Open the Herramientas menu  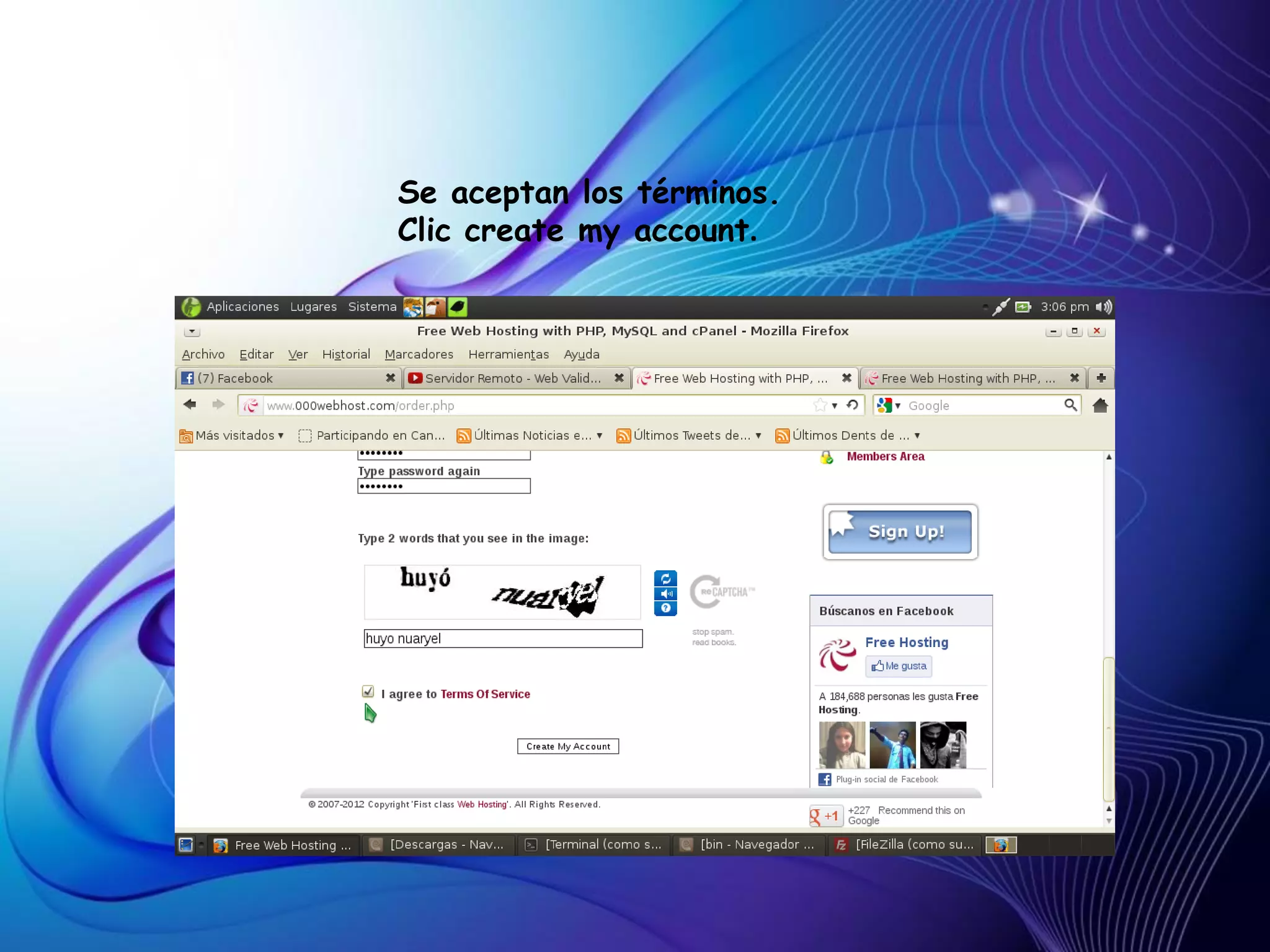(508, 355)
